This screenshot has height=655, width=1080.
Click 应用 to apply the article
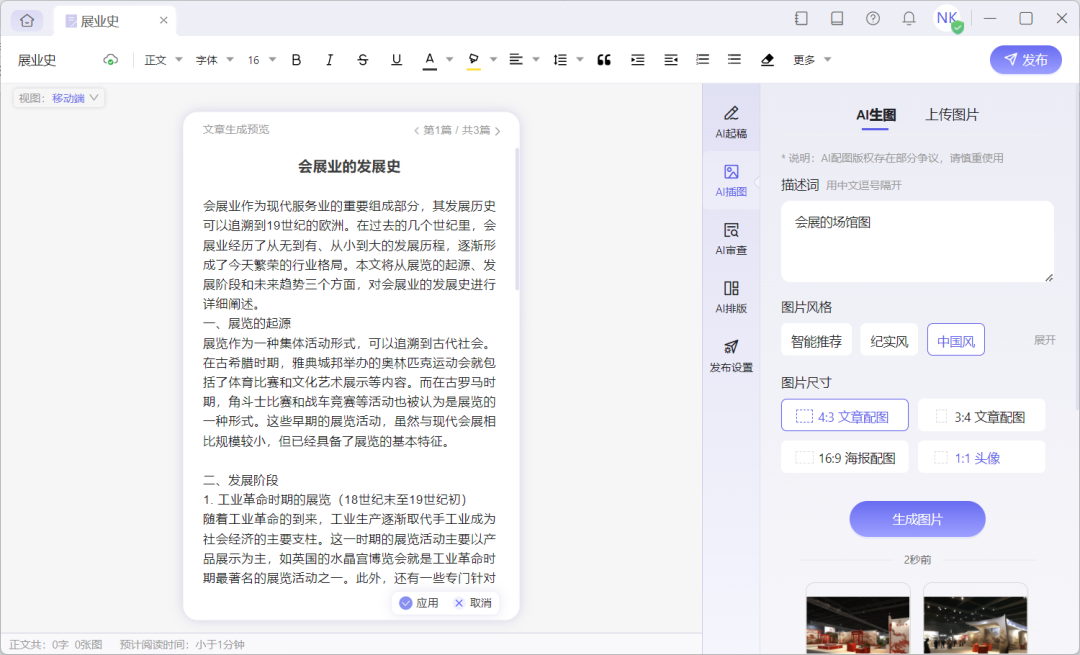coord(419,603)
